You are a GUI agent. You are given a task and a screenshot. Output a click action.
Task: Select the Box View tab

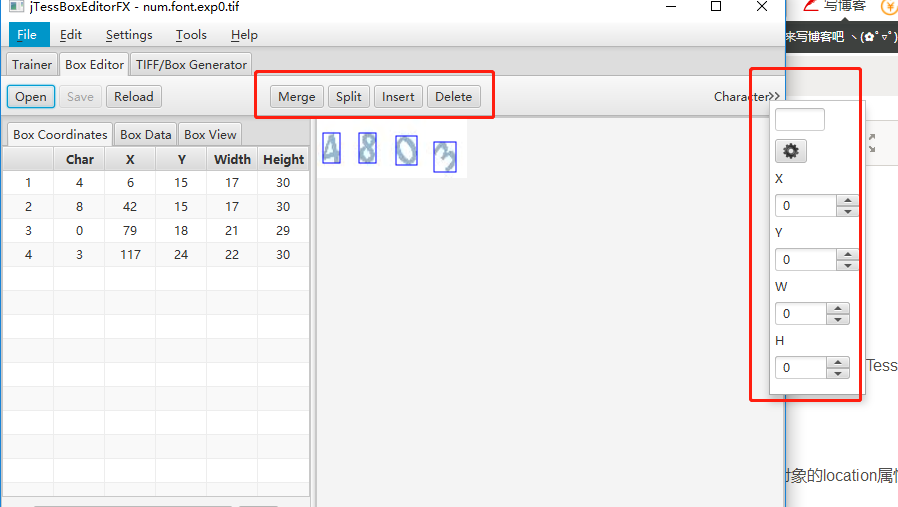(x=210, y=135)
